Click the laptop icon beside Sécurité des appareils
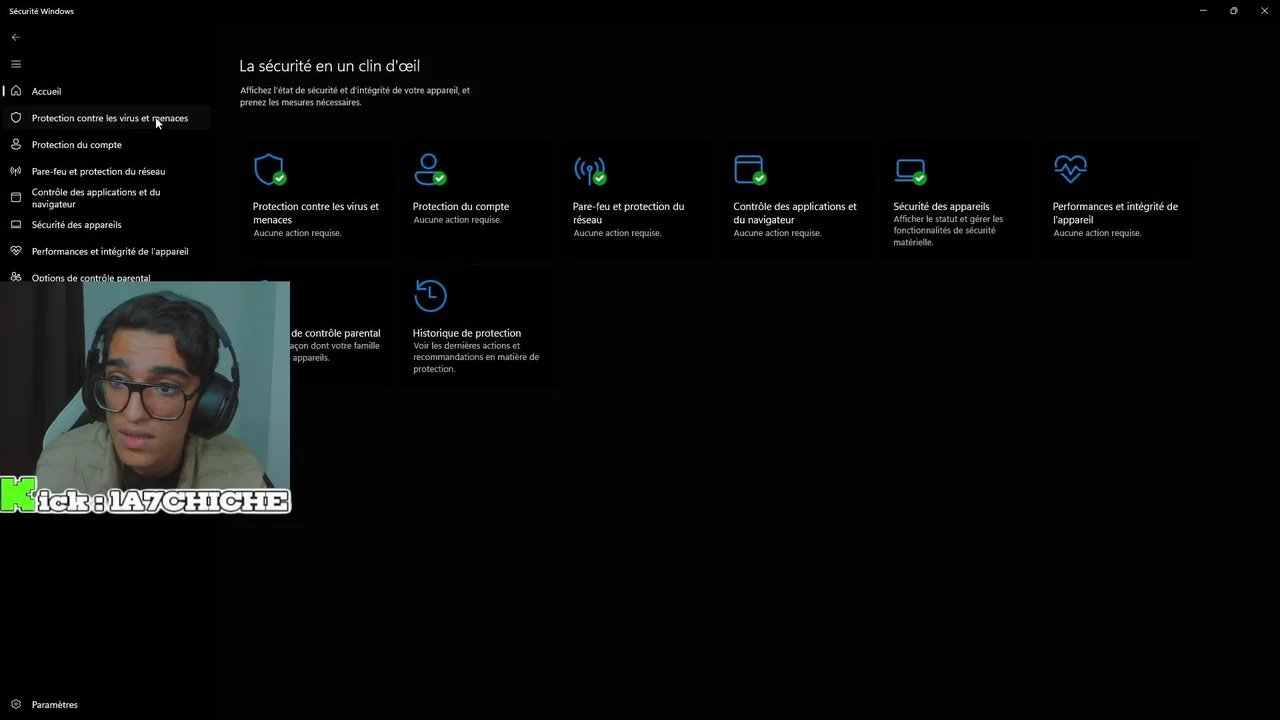The width and height of the screenshot is (1280, 720). (x=16, y=224)
